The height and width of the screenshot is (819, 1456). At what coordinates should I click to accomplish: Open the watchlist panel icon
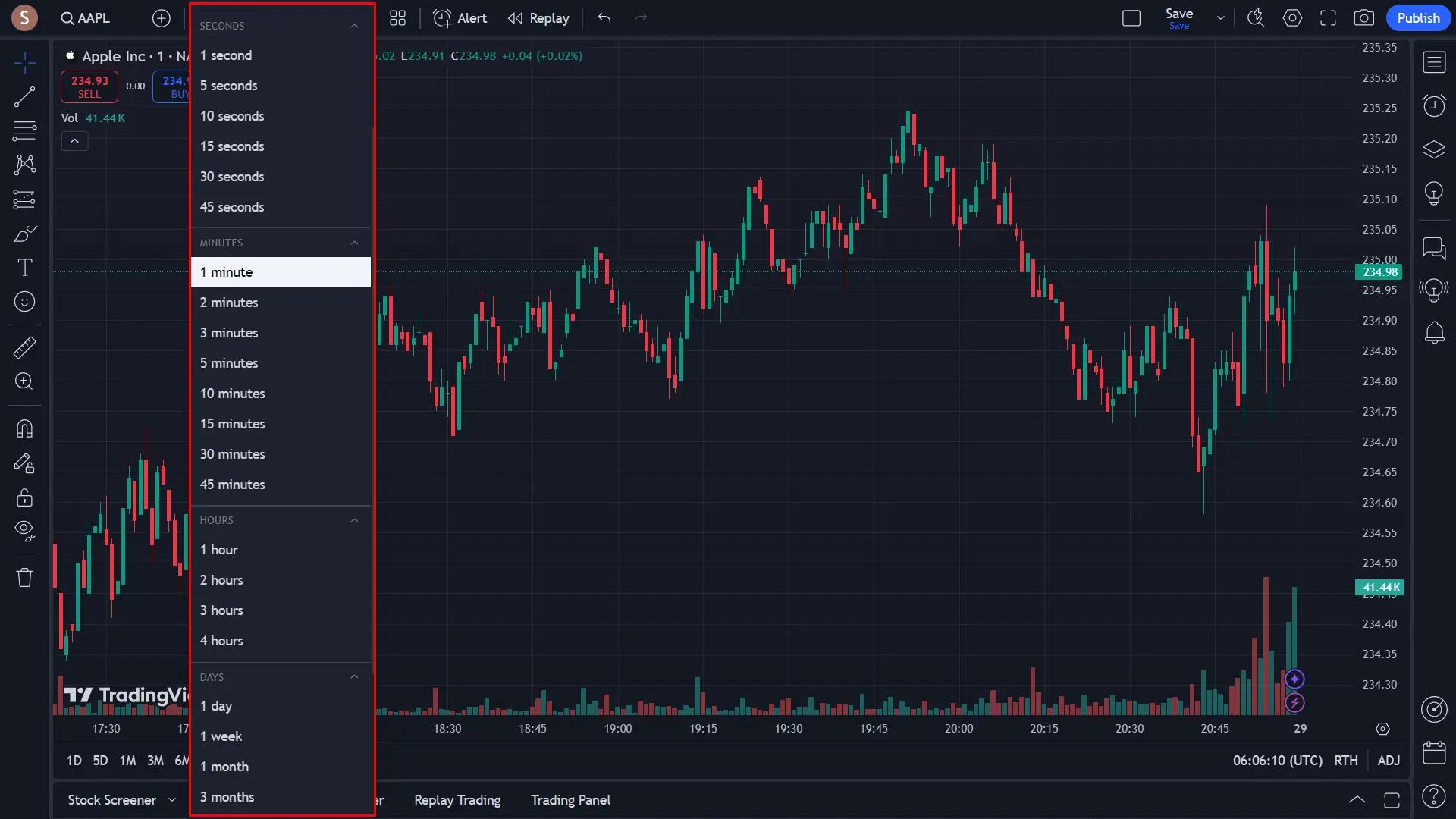coord(1434,62)
